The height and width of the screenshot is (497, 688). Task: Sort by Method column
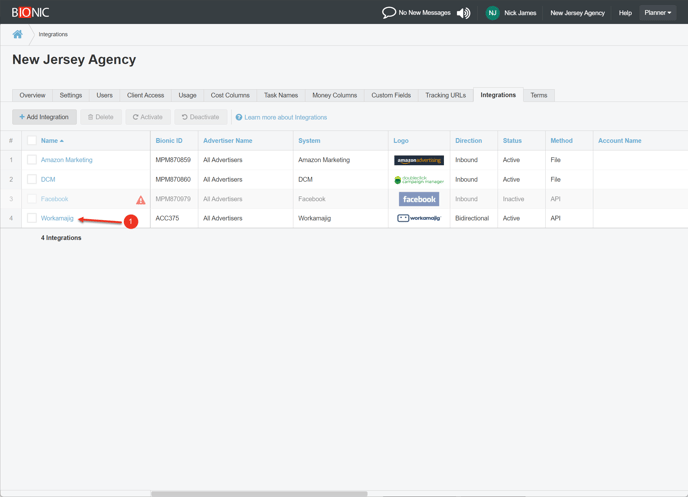pyautogui.click(x=562, y=141)
